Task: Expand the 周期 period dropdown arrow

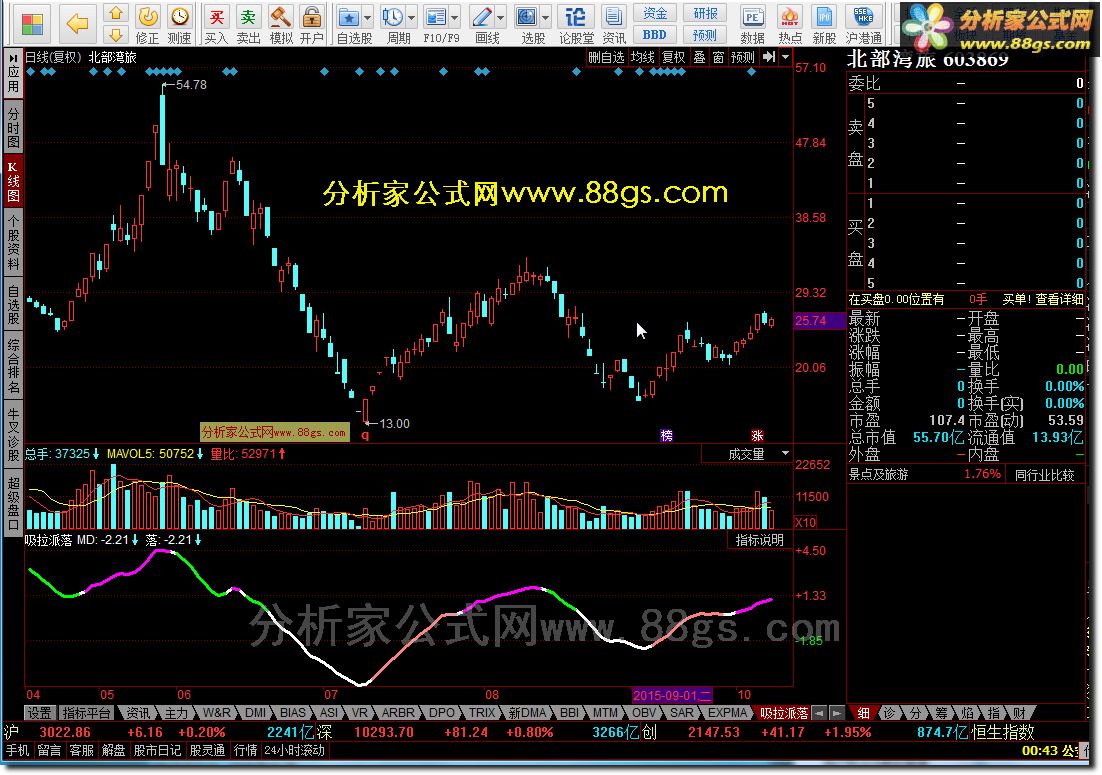Action: tap(412, 17)
